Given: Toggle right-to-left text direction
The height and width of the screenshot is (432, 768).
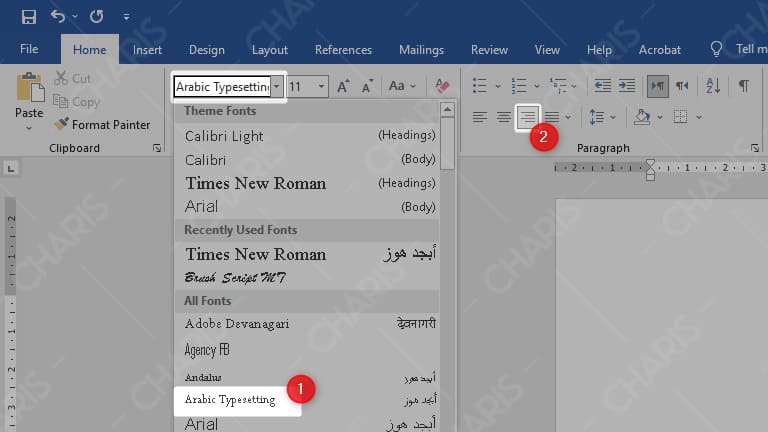Looking at the screenshot, I should click(682, 86).
